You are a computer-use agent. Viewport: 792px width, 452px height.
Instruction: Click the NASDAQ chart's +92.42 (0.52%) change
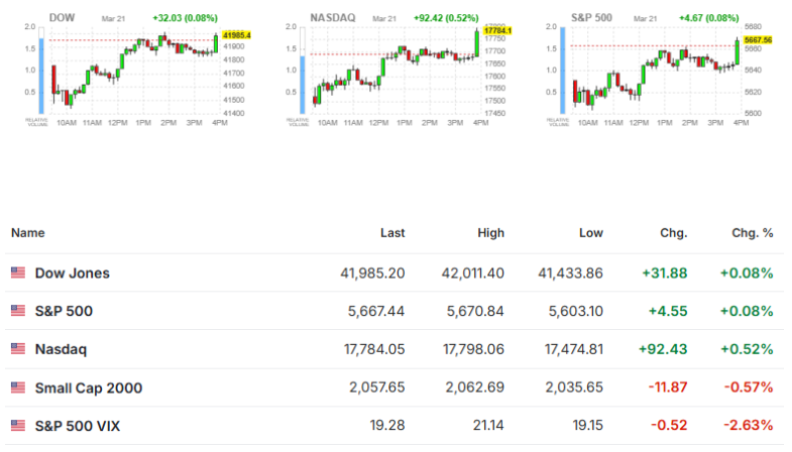(x=446, y=18)
